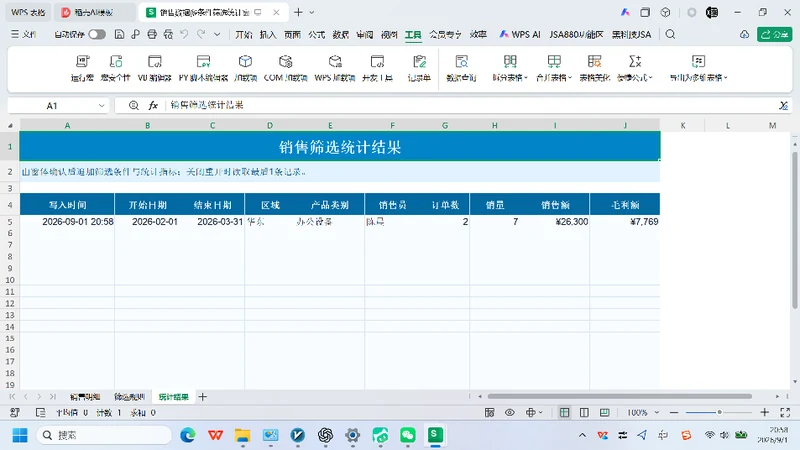This screenshot has width=800, height=450.
Task: Open the 开始 (Home) ribbon tab
Action: 244,34
